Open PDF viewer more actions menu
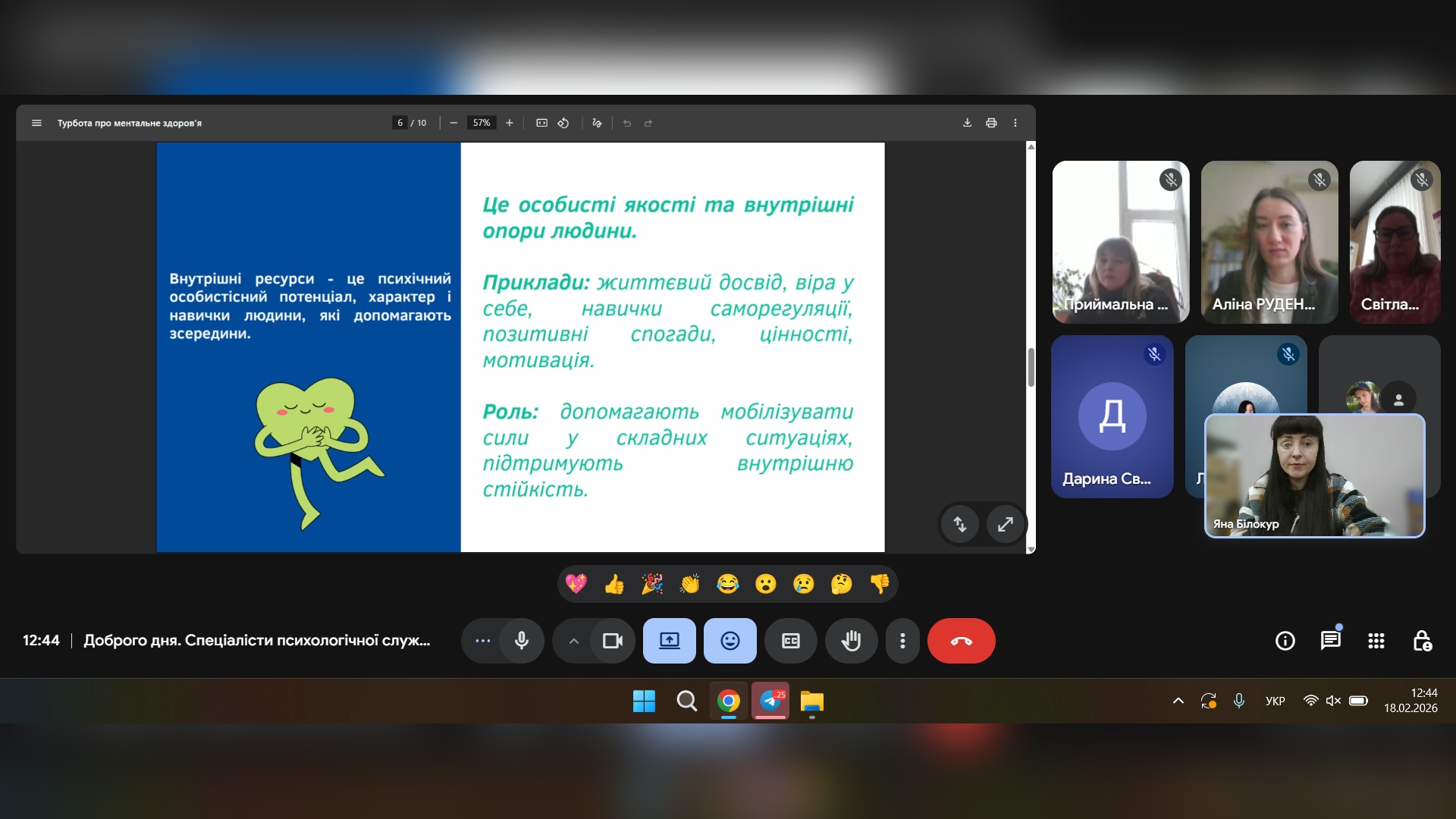This screenshot has height=819, width=1456. (x=1015, y=123)
